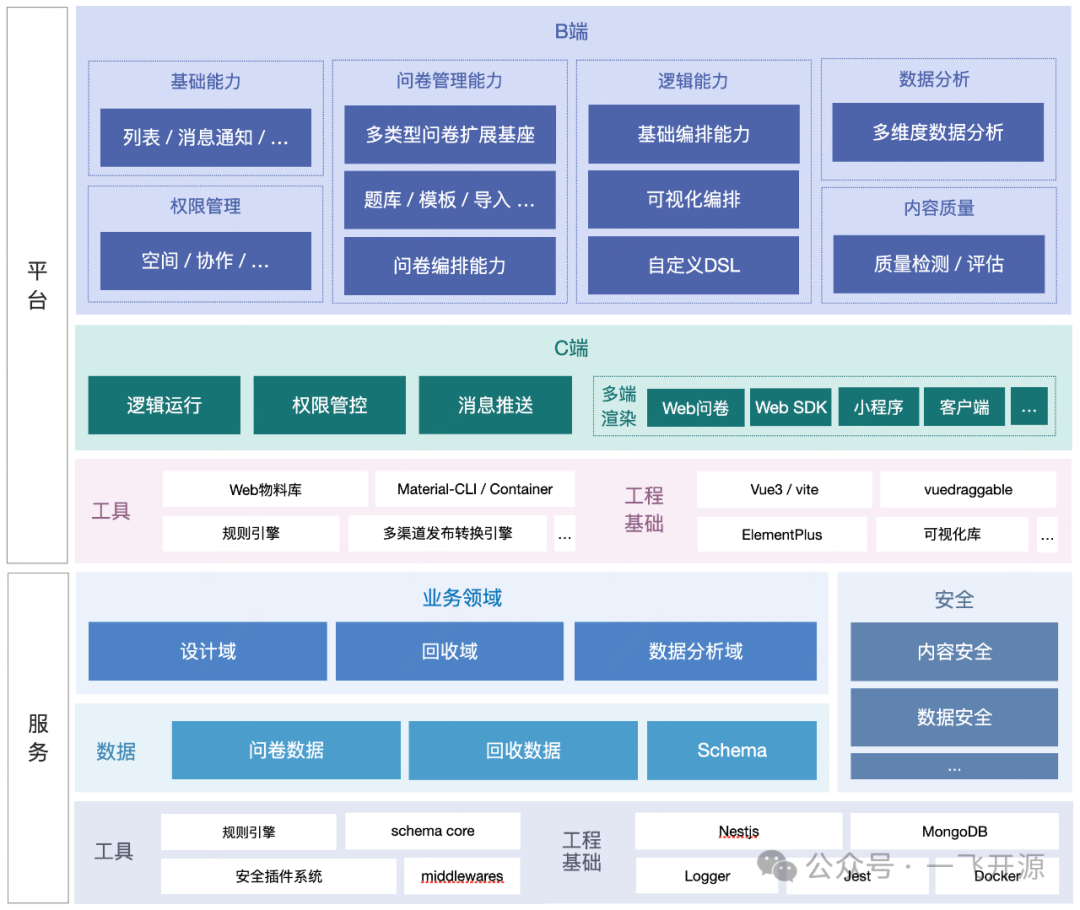Select the Web物料库 cell
This screenshot has width=1080, height=910.
[x=265, y=490]
